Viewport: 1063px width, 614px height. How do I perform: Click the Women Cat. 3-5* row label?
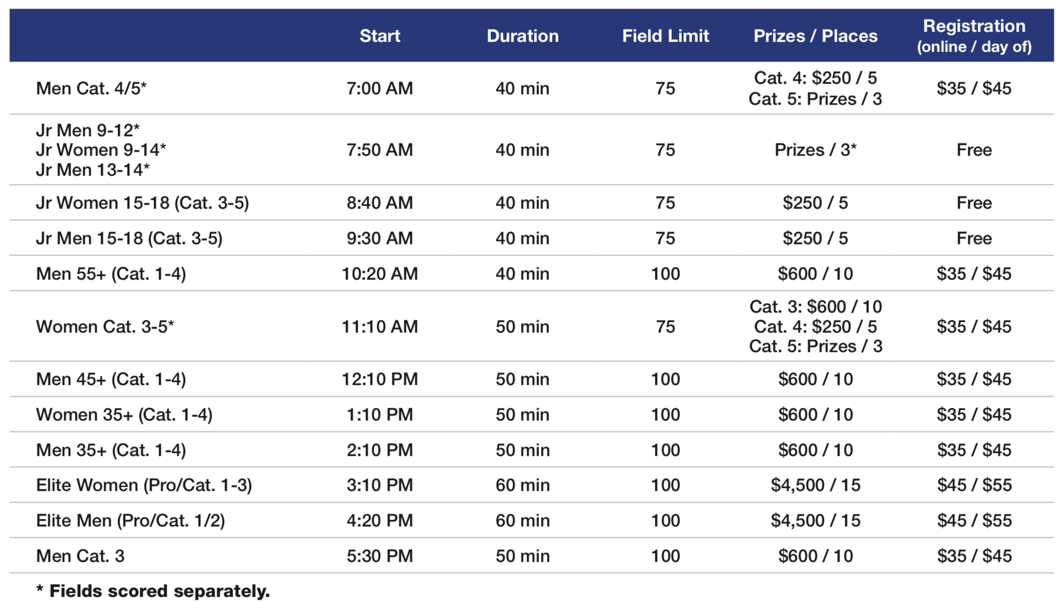(x=105, y=327)
